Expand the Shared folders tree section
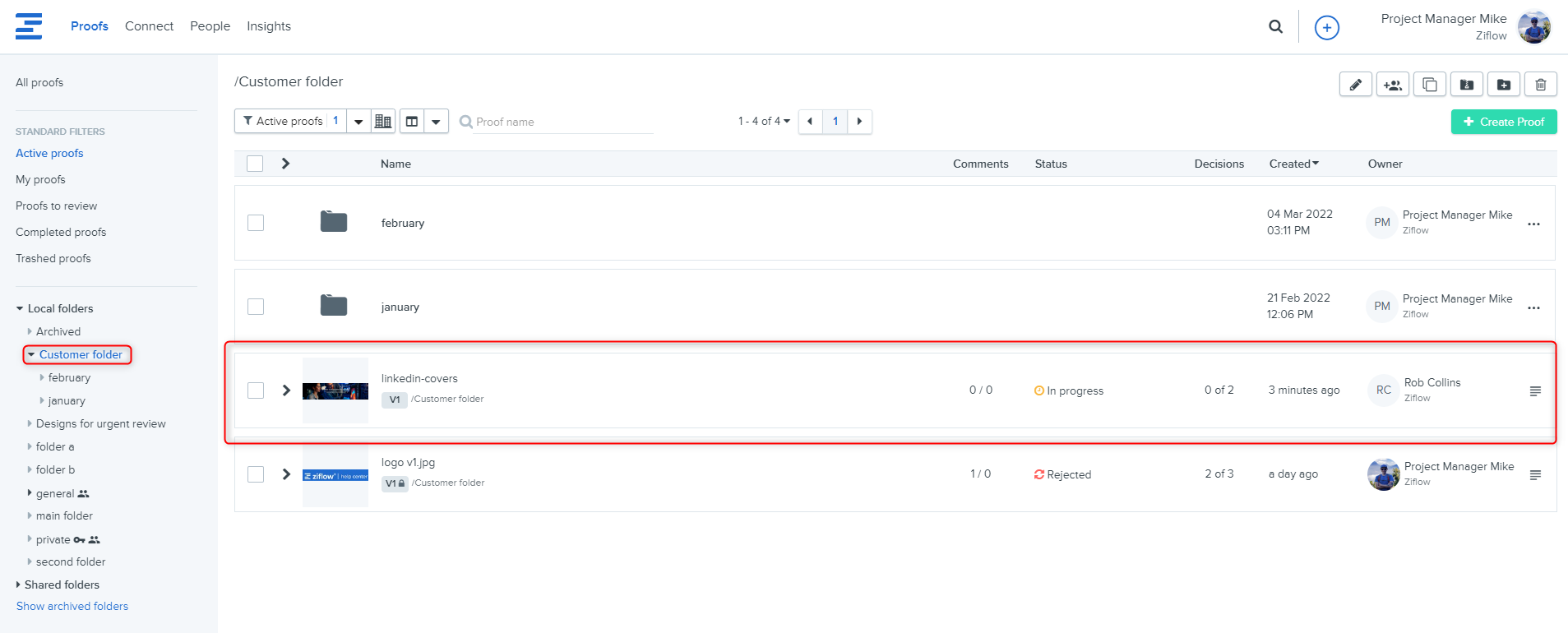This screenshot has height=633, width=1568. [19, 584]
